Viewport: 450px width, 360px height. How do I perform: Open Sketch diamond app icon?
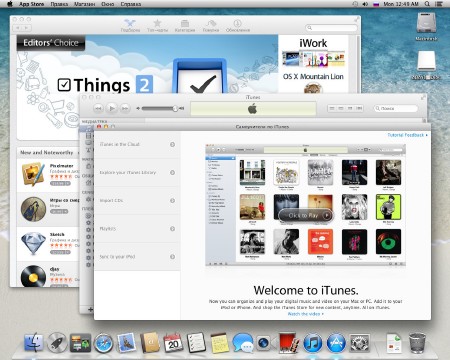click(33, 243)
